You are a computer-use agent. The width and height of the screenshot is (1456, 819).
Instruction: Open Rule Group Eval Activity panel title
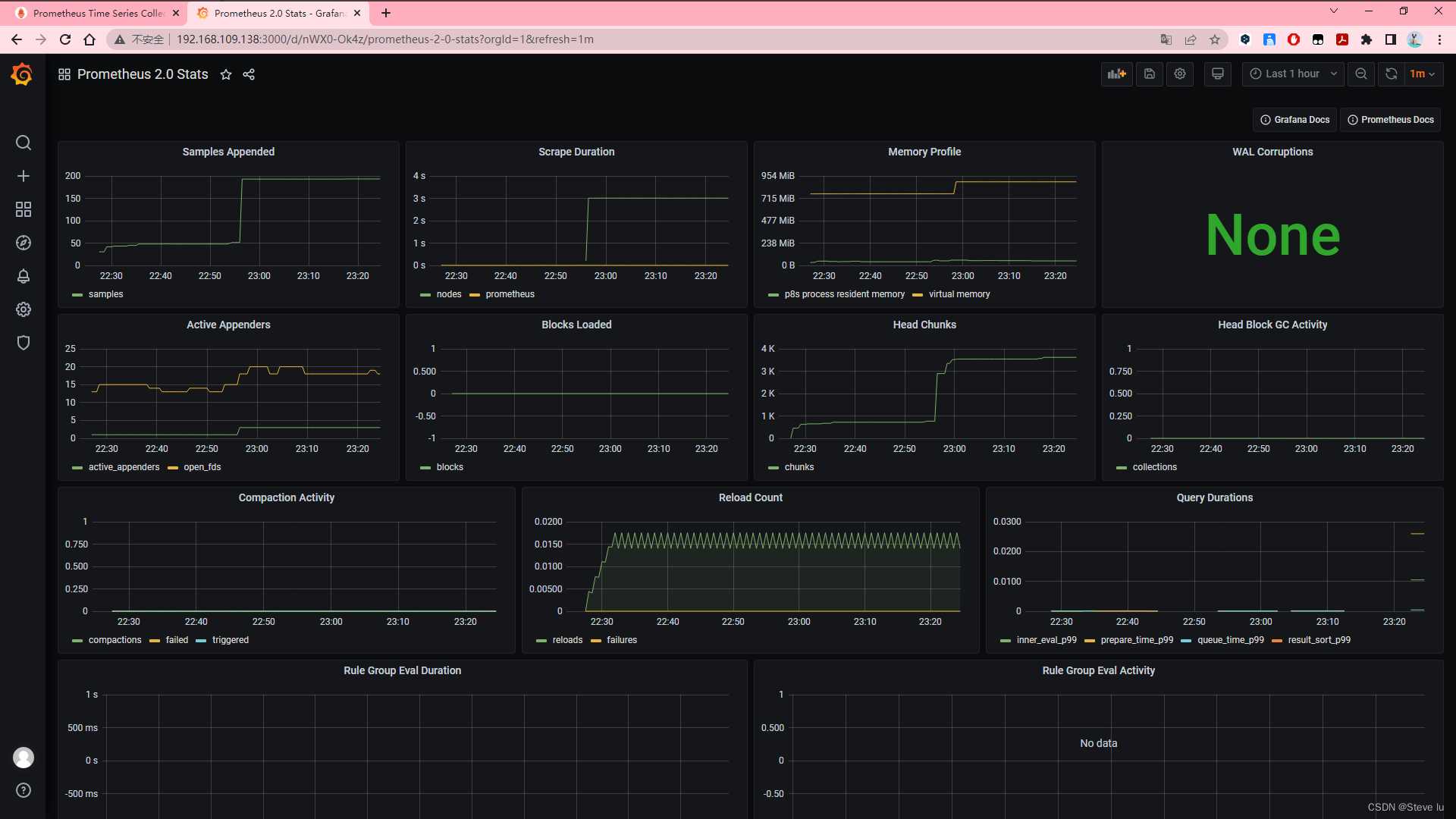coord(1098,670)
